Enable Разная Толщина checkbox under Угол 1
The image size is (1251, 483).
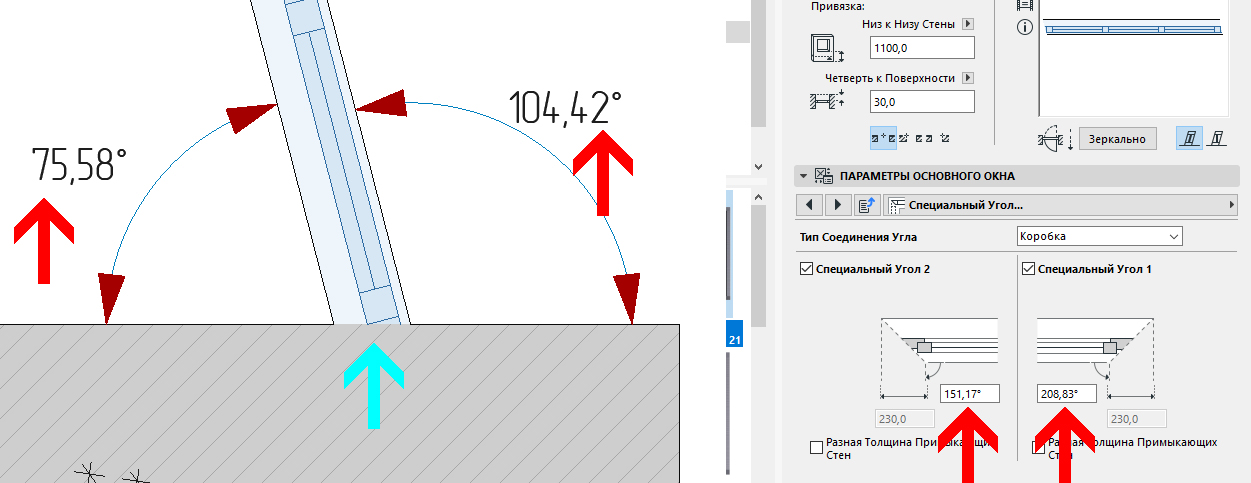(1038, 448)
